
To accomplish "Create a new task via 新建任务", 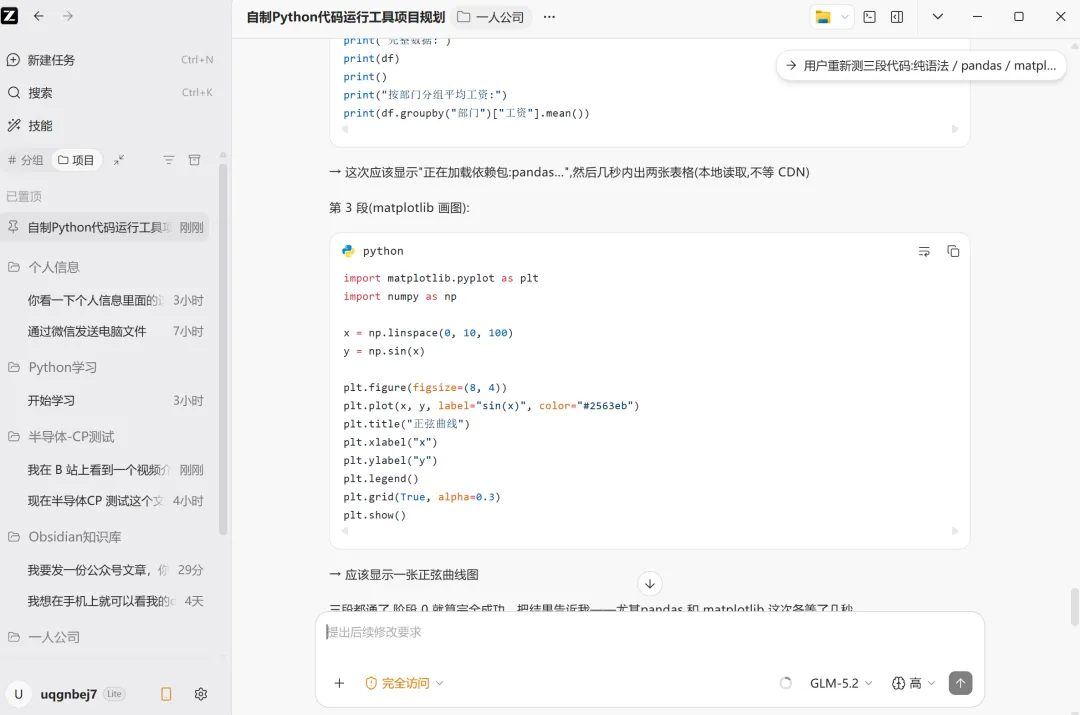I will 110,60.
